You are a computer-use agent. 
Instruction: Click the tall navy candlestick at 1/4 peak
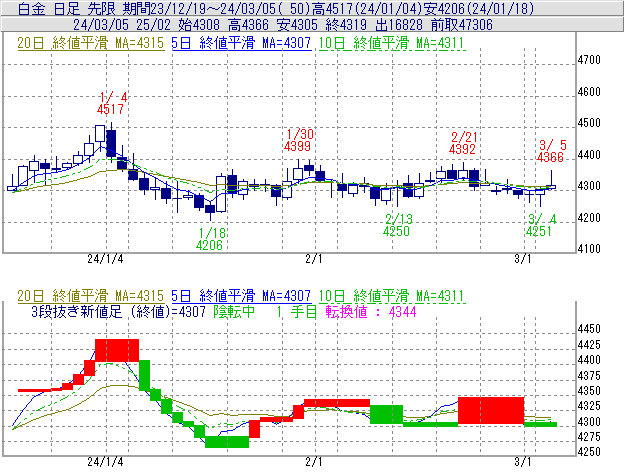click(111, 143)
